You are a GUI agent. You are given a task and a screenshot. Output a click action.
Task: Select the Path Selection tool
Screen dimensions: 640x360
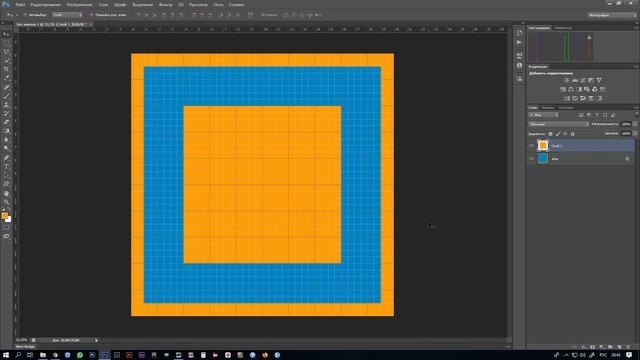[6, 175]
